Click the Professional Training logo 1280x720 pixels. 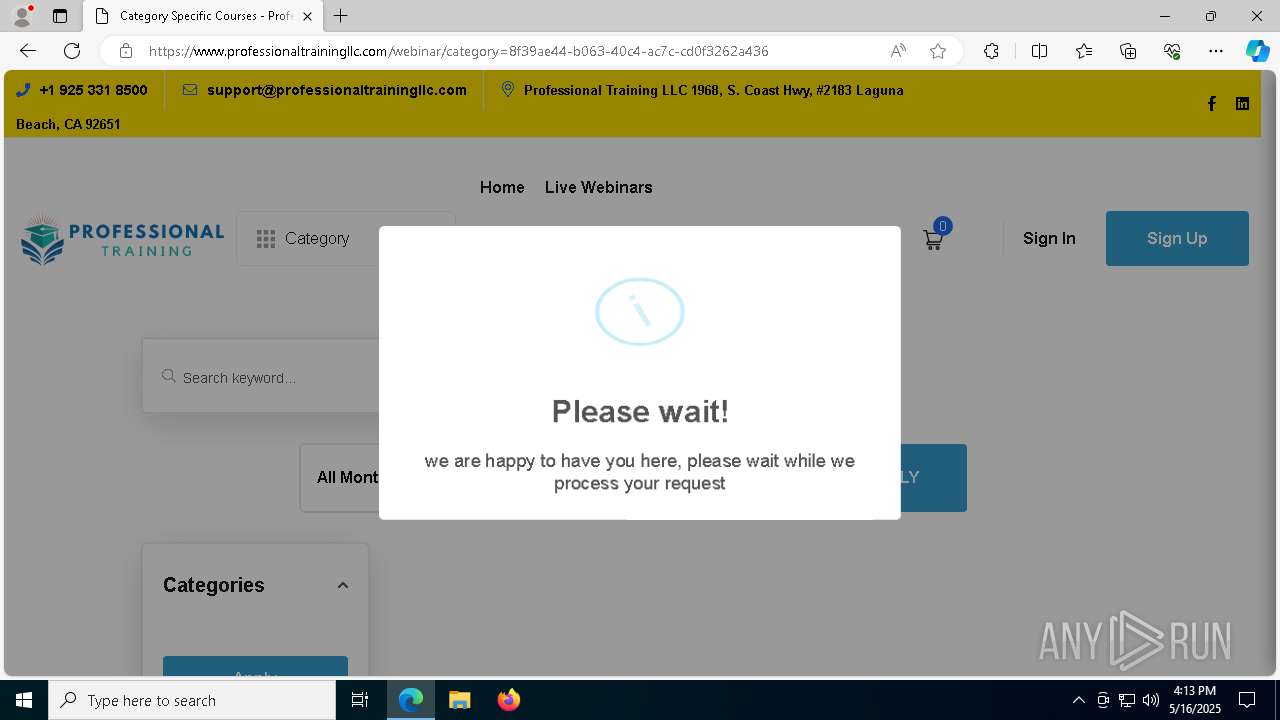(x=122, y=239)
